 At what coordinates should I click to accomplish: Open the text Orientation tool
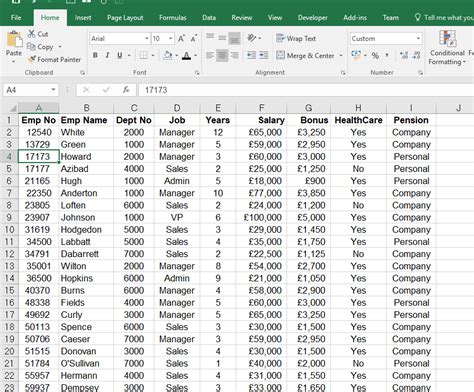coord(252,38)
